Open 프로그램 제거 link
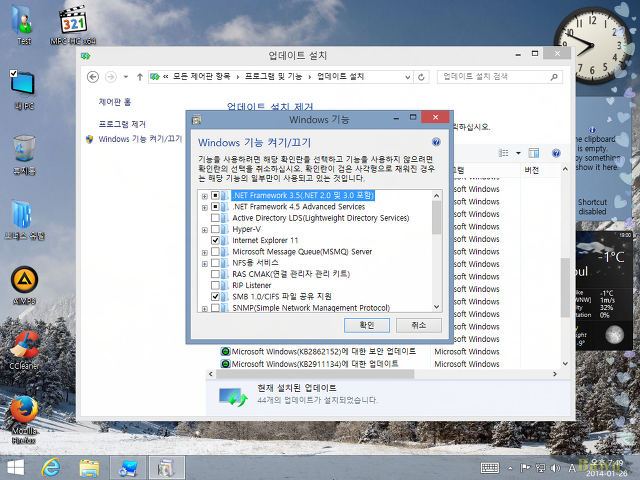 coord(122,124)
